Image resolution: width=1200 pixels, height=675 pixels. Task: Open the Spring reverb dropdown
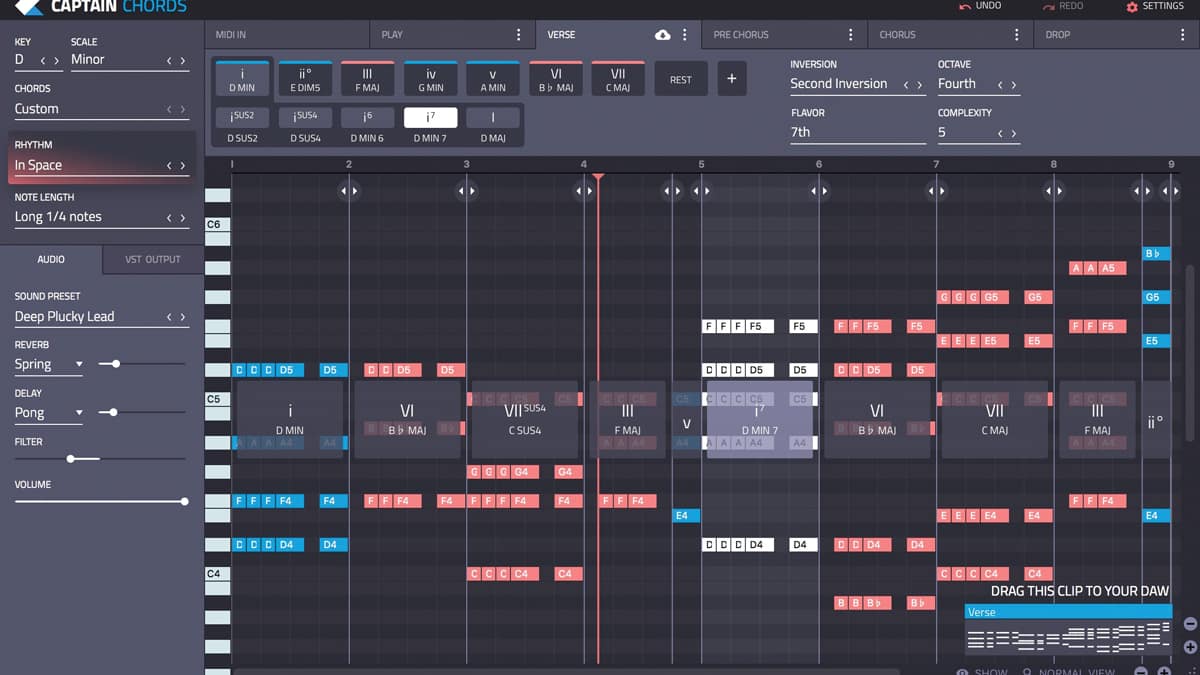[x=45, y=364]
